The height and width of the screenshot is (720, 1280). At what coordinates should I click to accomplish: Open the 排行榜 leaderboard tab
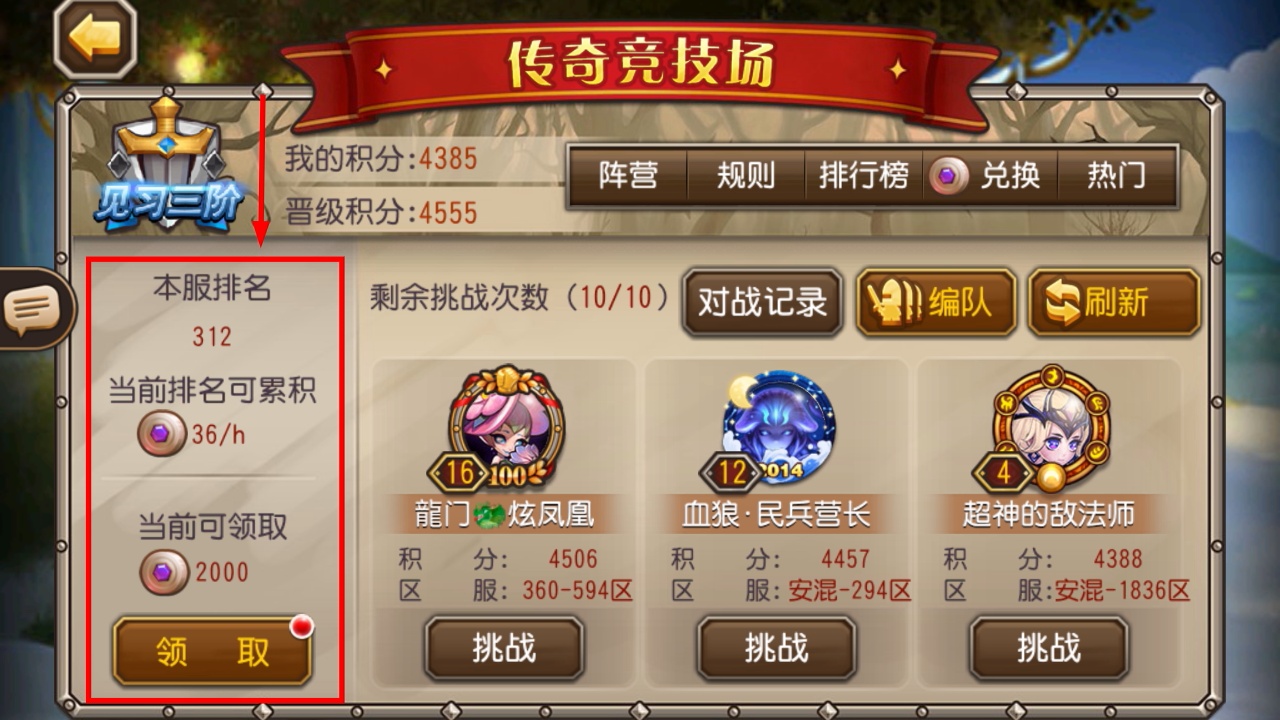[x=864, y=177]
